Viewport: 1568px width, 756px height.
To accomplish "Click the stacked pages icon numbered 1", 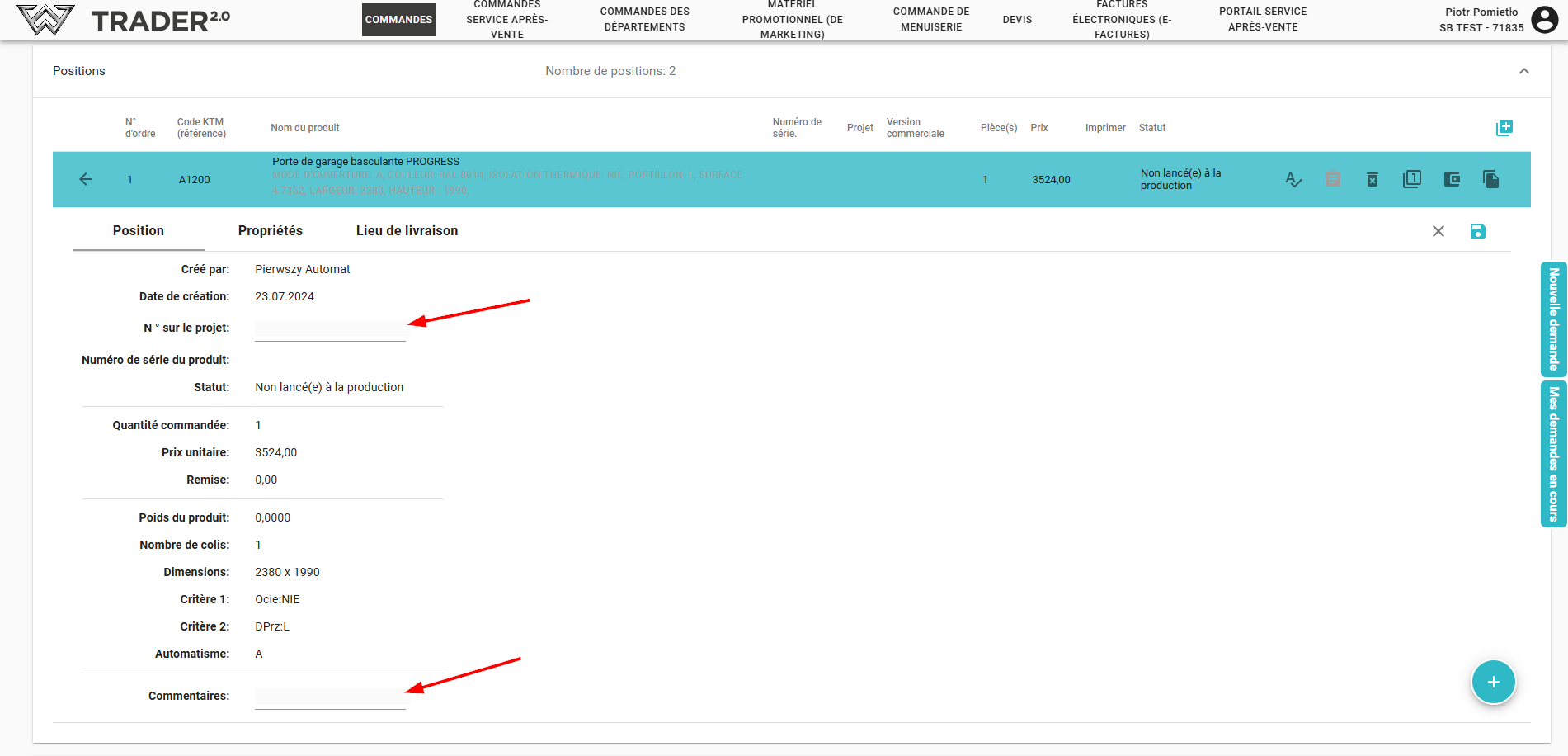I will point(1412,179).
